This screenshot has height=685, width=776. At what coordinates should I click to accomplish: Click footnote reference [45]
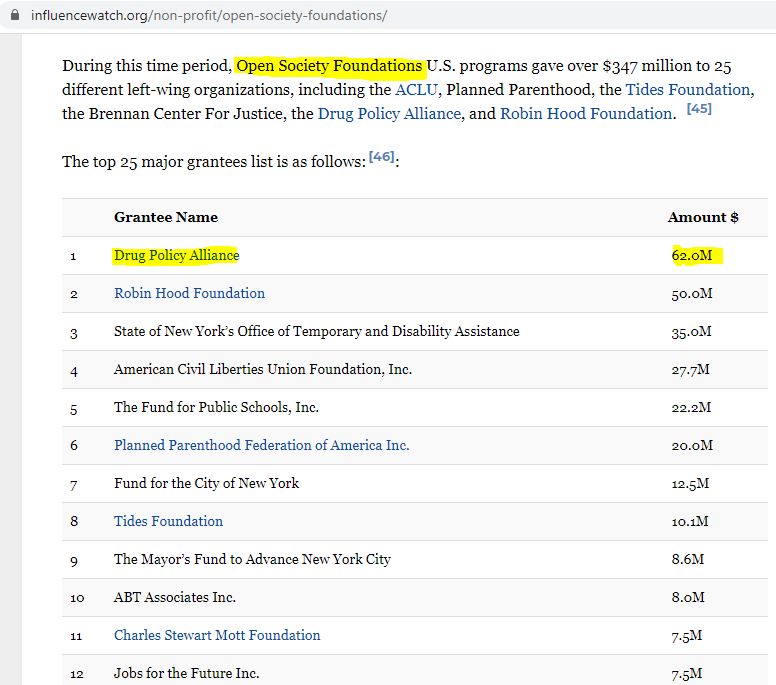[x=699, y=108]
